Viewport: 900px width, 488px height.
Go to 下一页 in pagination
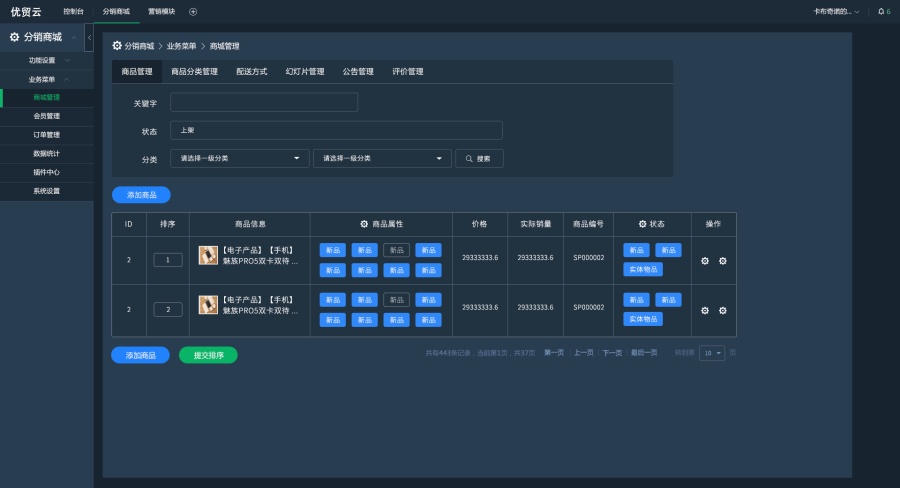pyautogui.click(x=612, y=353)
